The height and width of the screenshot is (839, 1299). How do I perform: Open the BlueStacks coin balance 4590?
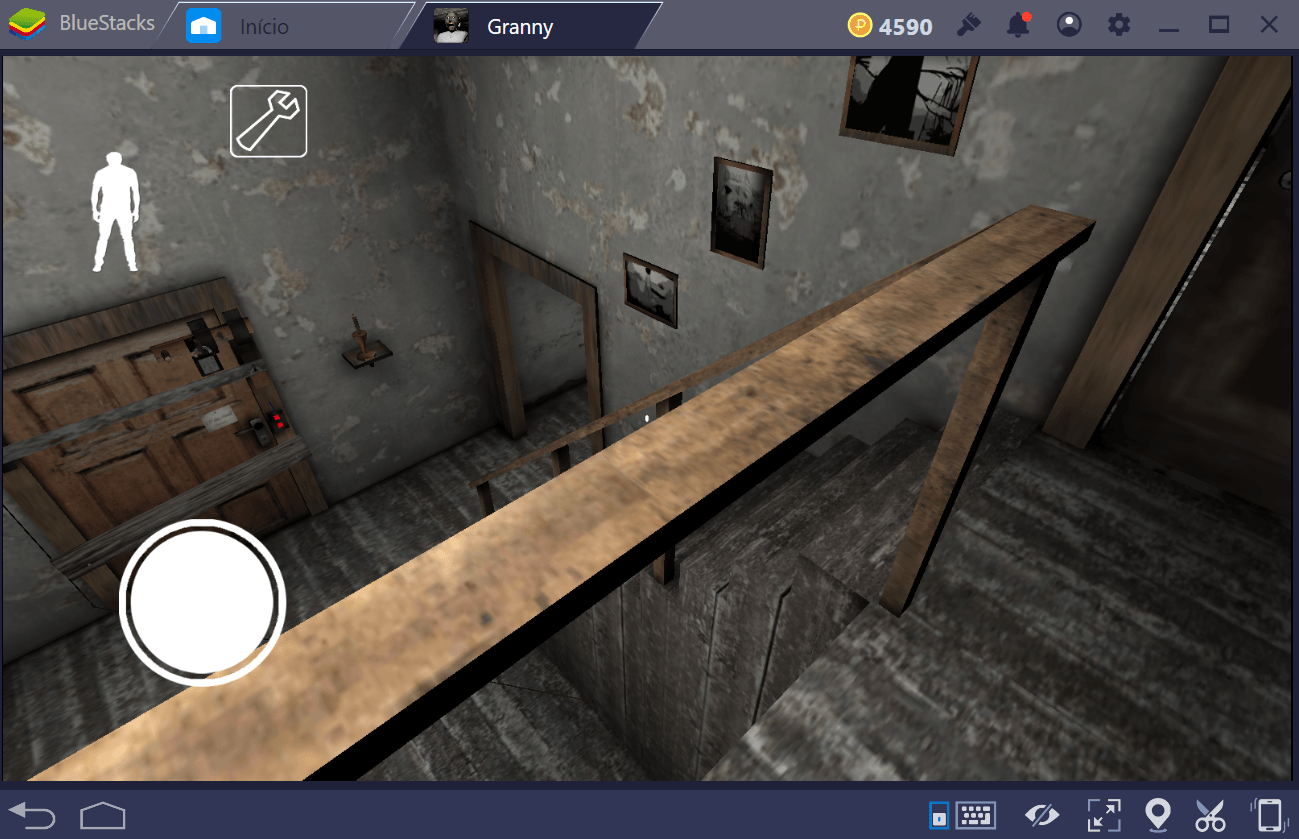click(x=890, y=27)
